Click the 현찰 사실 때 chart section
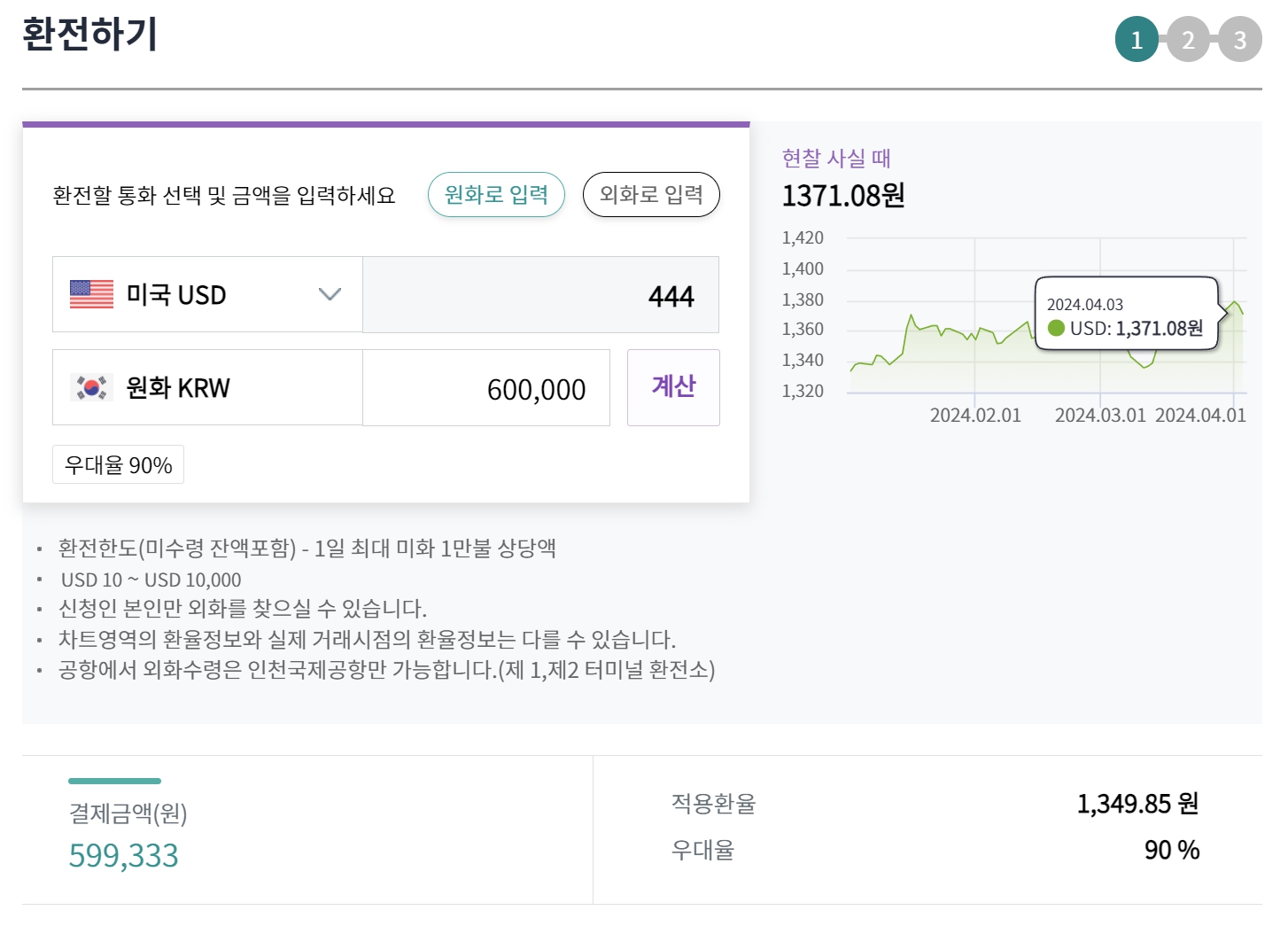The height and width of the screenshot is (926, 1288). [x=836, y=158]
